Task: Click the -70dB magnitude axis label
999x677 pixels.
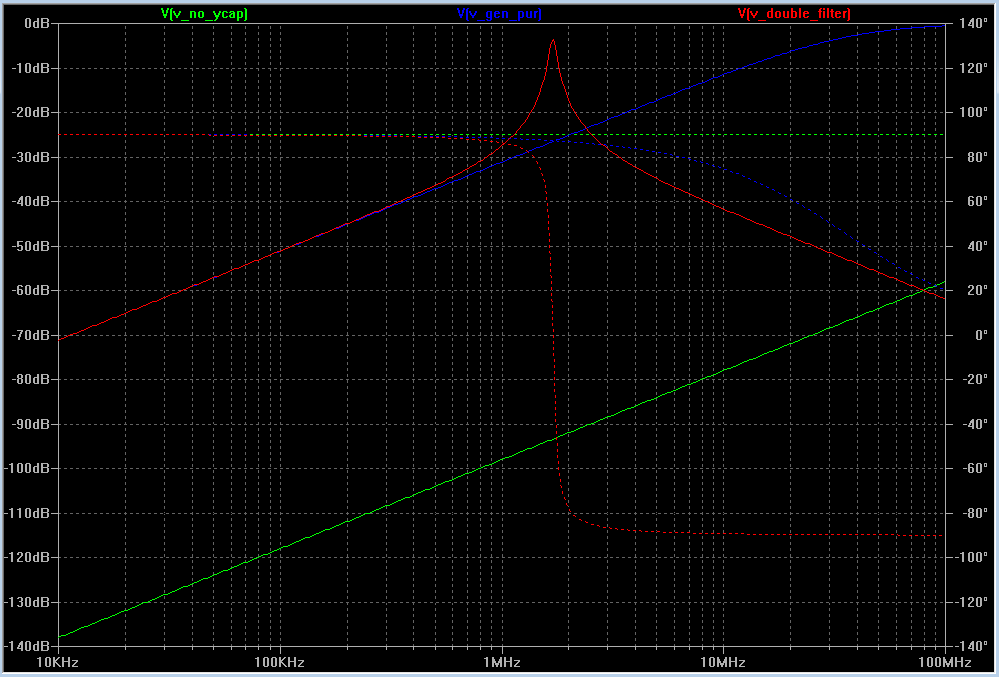Action: pyautogui.click(x=31, y=335)
